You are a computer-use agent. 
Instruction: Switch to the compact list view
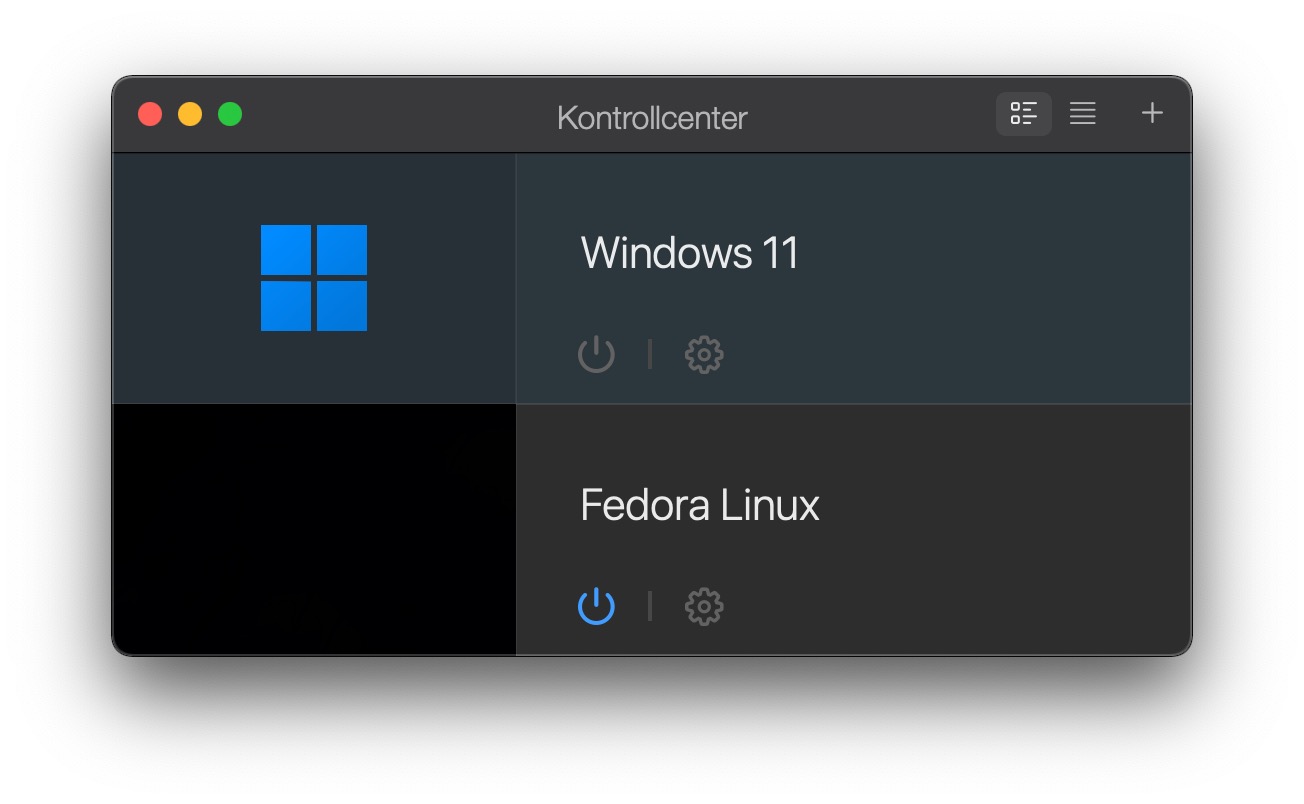(x=1082, y=114)
